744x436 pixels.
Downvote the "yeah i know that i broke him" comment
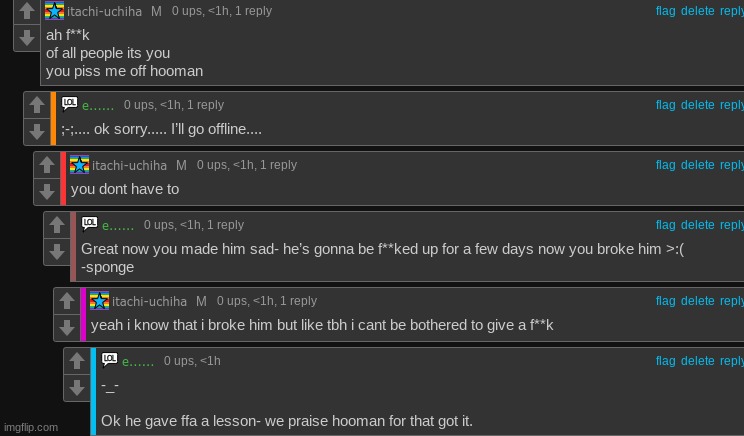tap(67, 327)
